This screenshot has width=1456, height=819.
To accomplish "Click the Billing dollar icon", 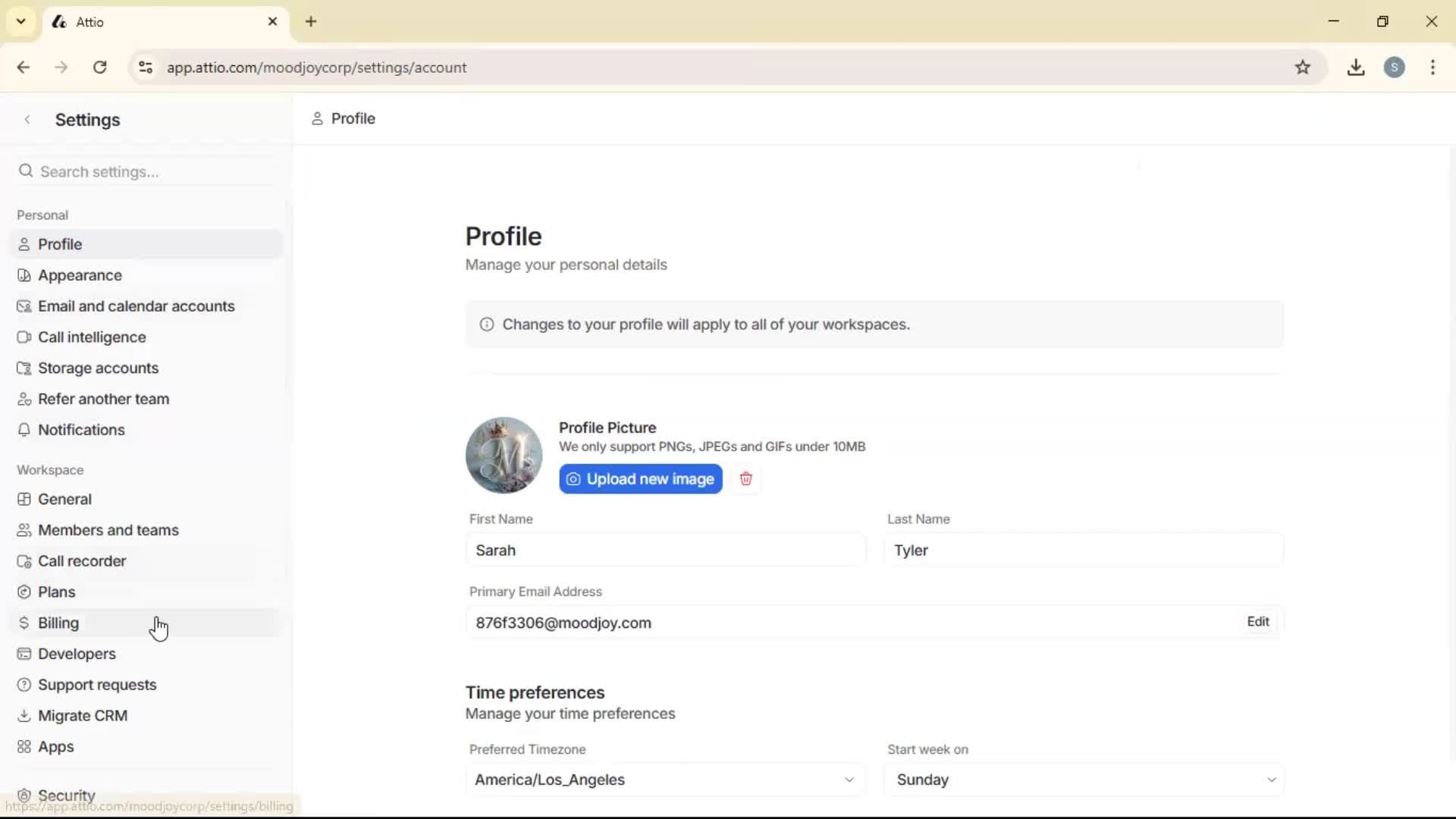I will coord(24,623).
